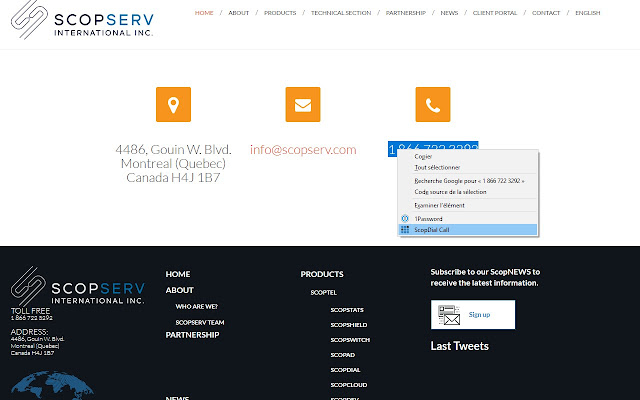This screenshot has width=640, height=400.
Task: Open the footer PRODUCTS link
Action: click(x=322, y=274)
